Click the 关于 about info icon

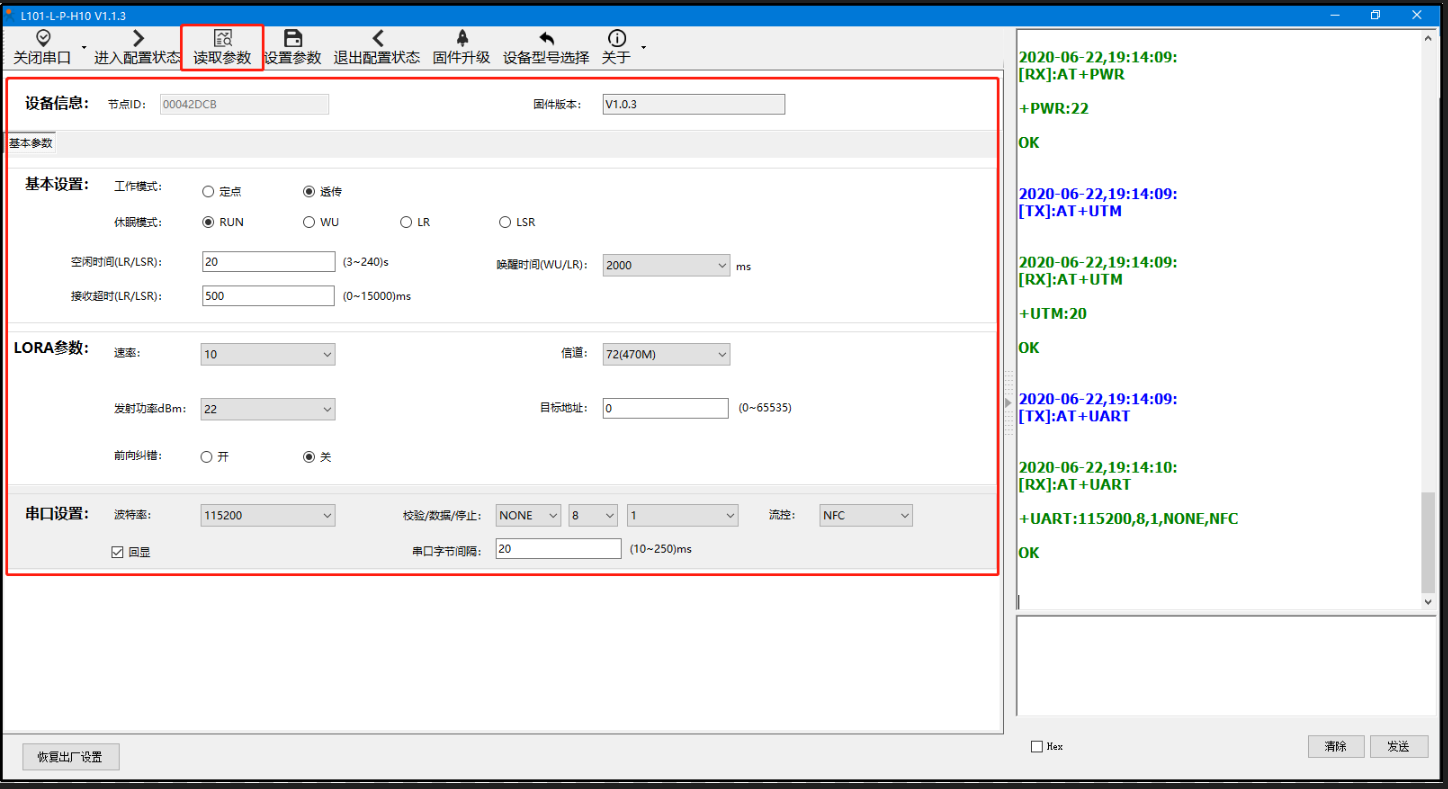(617, 38)
